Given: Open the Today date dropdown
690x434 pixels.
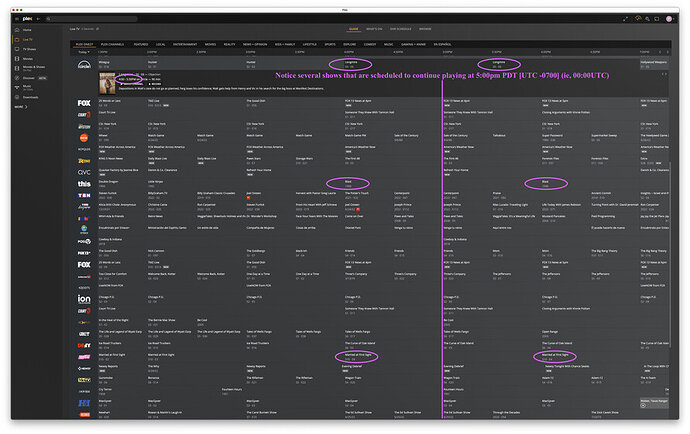Looking at the screenshot, I should coord(84,52).
